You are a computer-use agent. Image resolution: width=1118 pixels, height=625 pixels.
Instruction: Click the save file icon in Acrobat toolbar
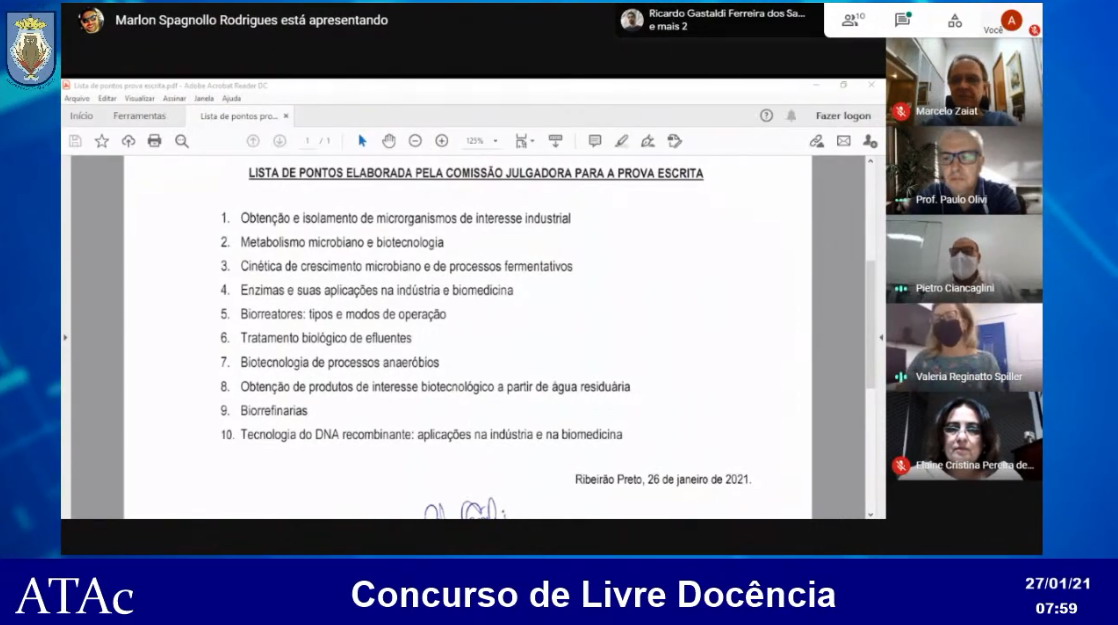point(76,141)
